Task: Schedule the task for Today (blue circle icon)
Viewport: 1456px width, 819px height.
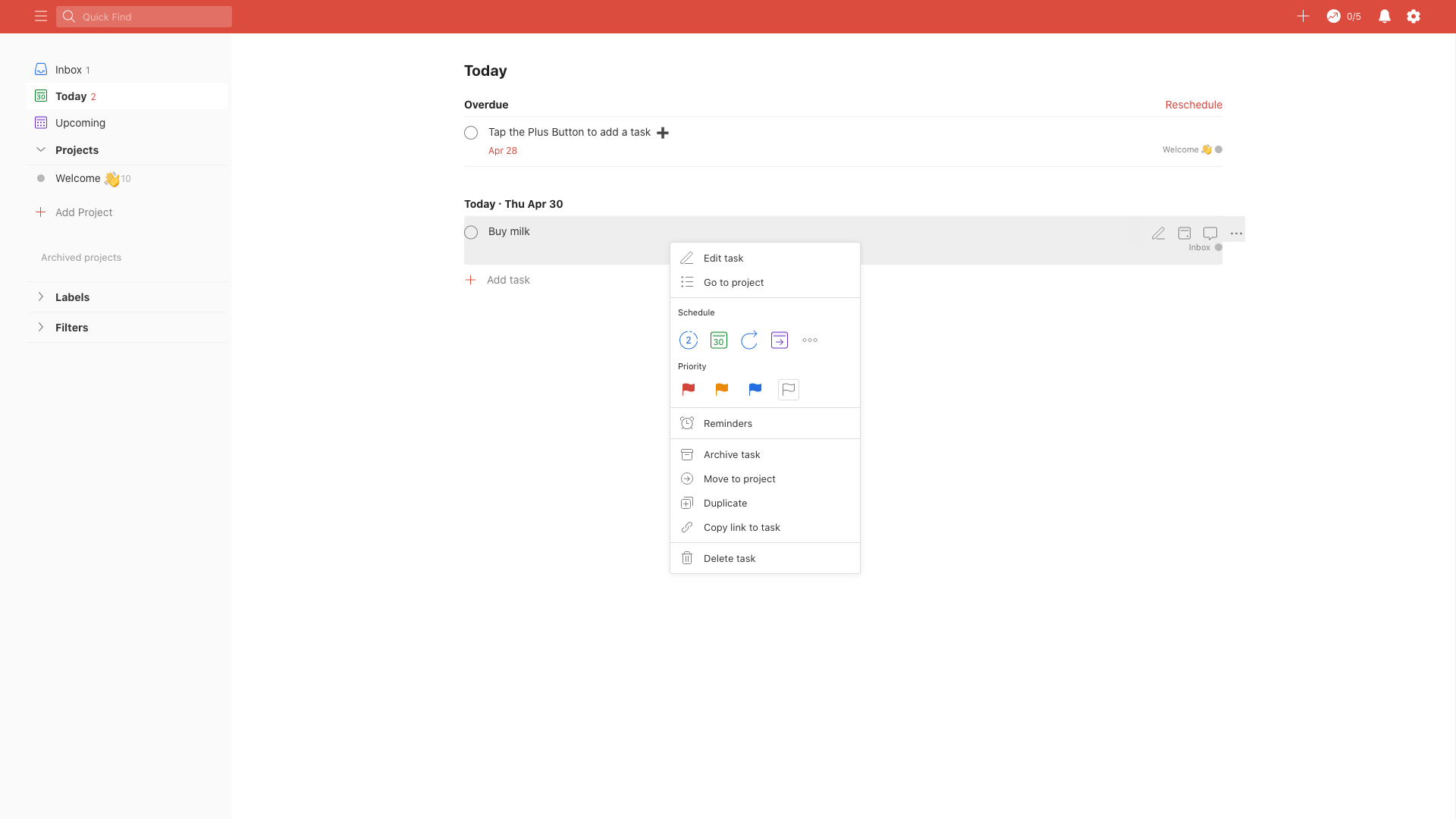Action: coord(688,340)
